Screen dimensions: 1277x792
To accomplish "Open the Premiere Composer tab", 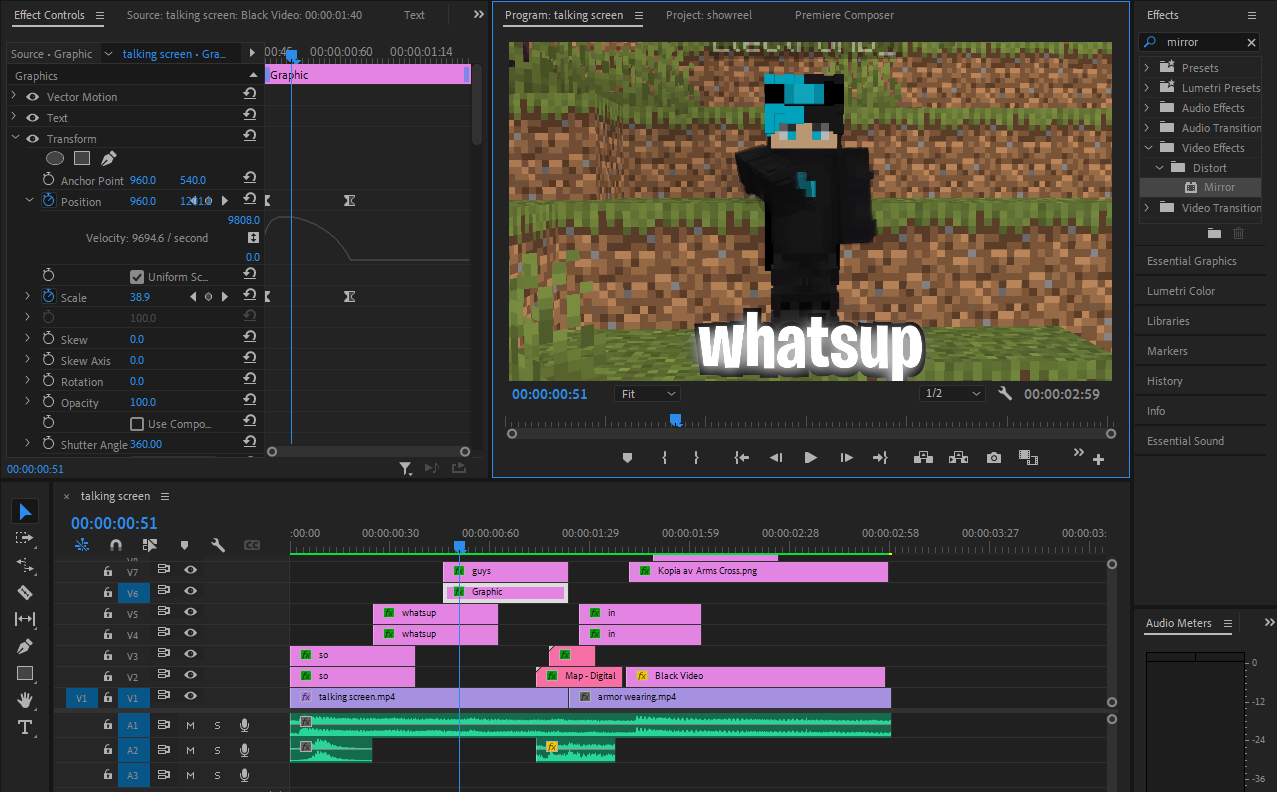I will click(x=844, y=15).
